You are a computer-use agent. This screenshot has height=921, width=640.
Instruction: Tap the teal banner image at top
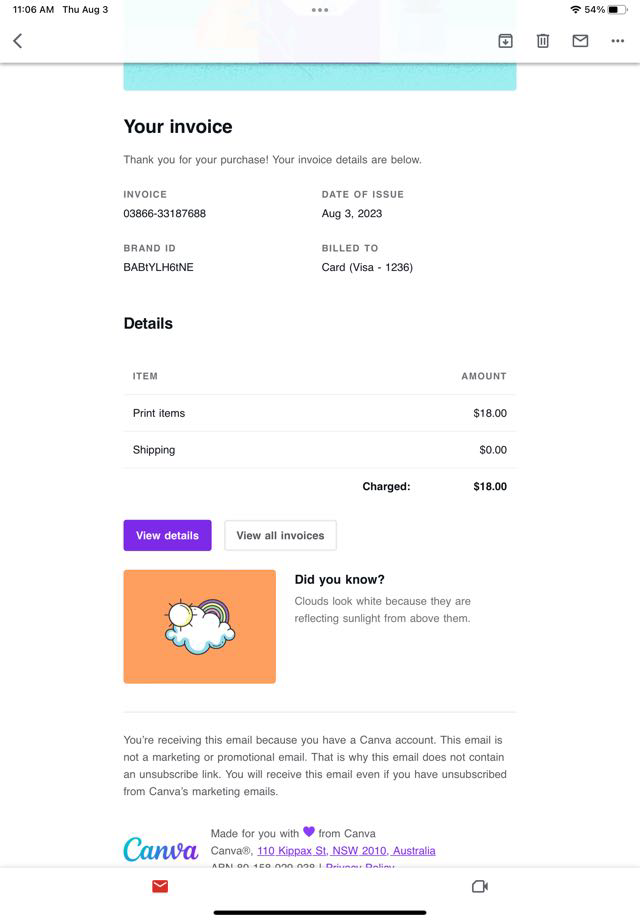(320, 76)
